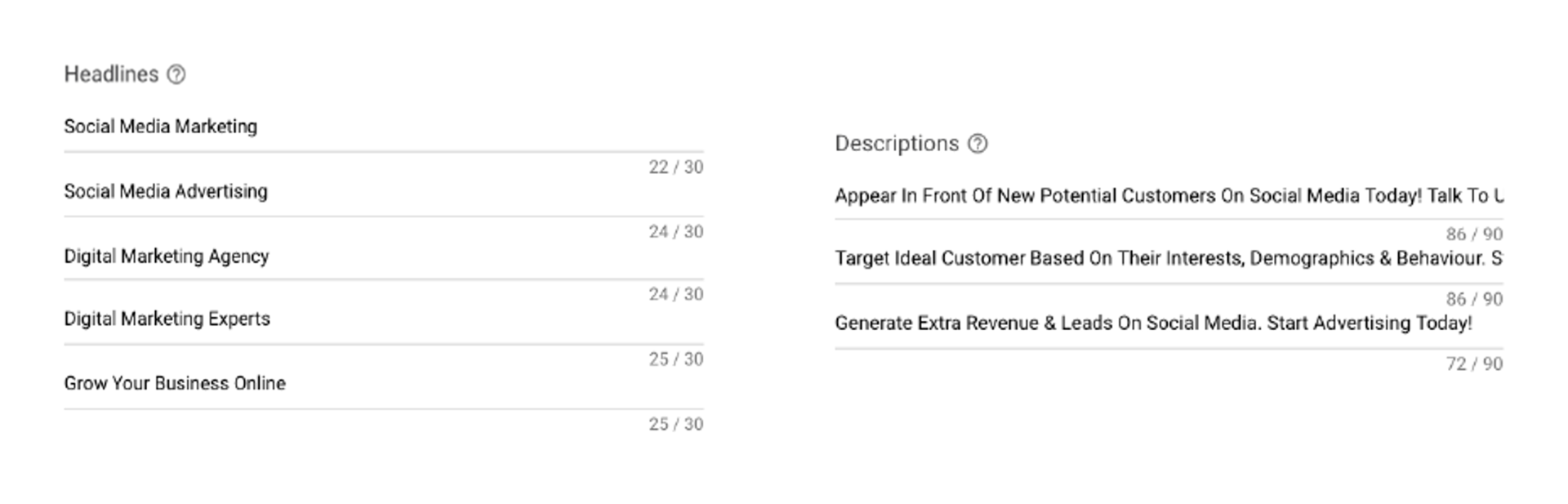Select the 72 / 90 character counter

1474,364
